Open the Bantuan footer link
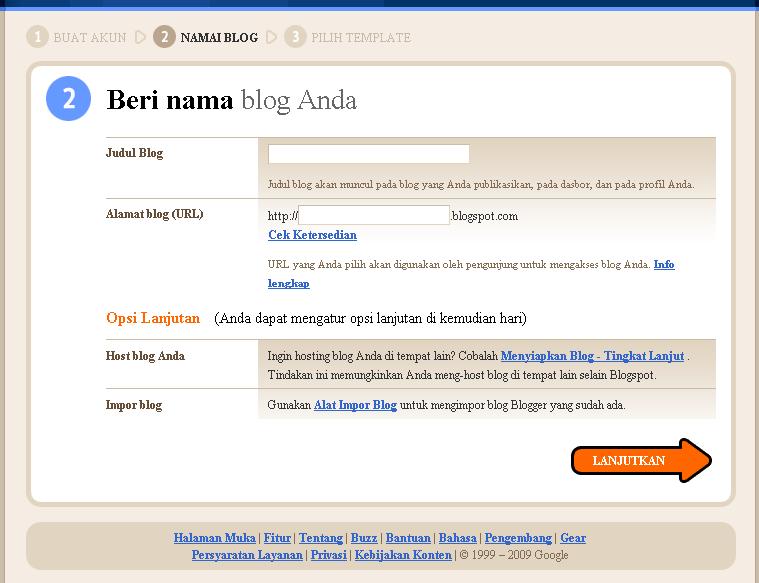This screenshot has height=583, width=759. click(408, 538)
